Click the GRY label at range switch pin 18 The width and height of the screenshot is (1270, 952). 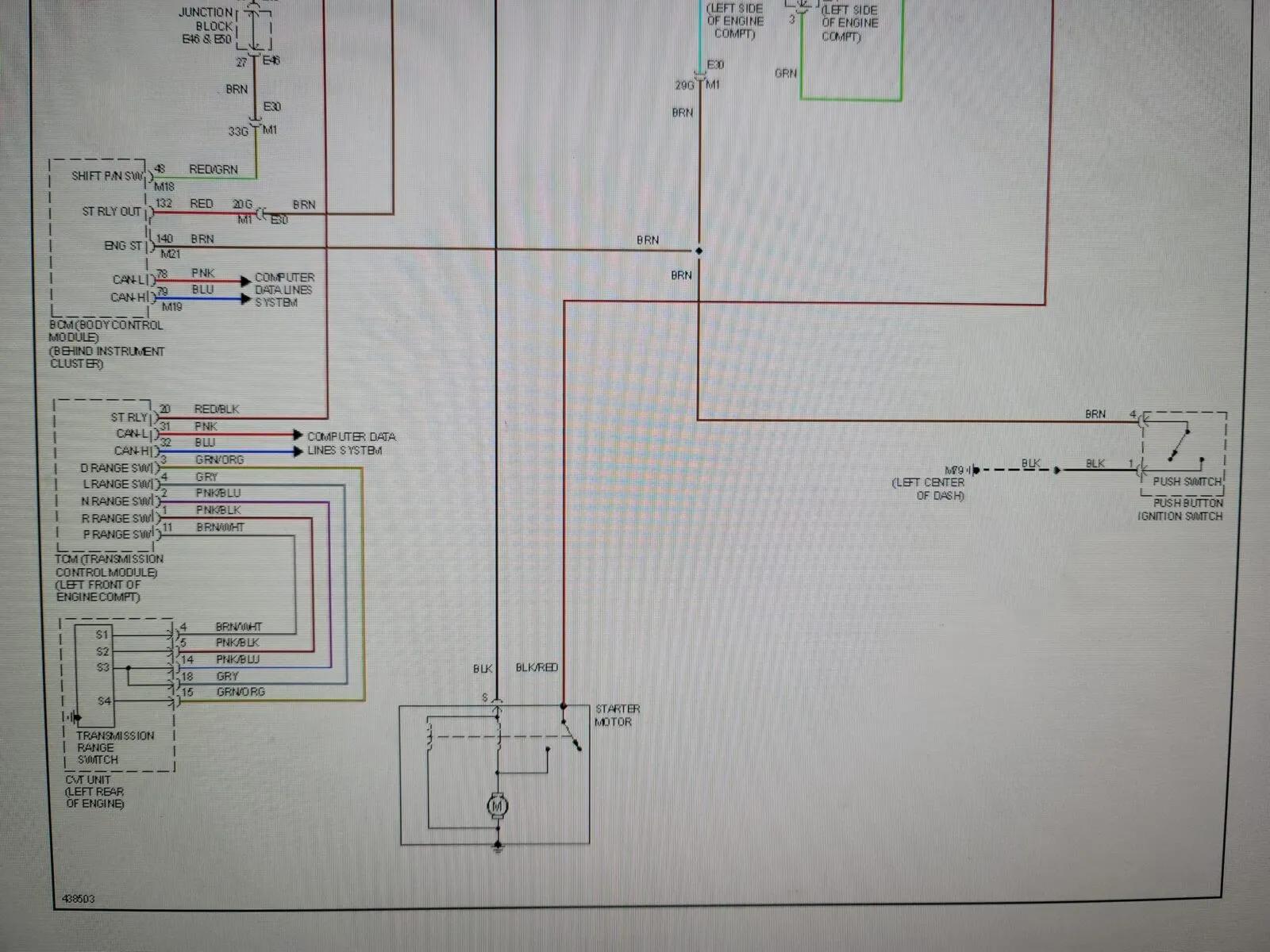[x=227, y=677]
